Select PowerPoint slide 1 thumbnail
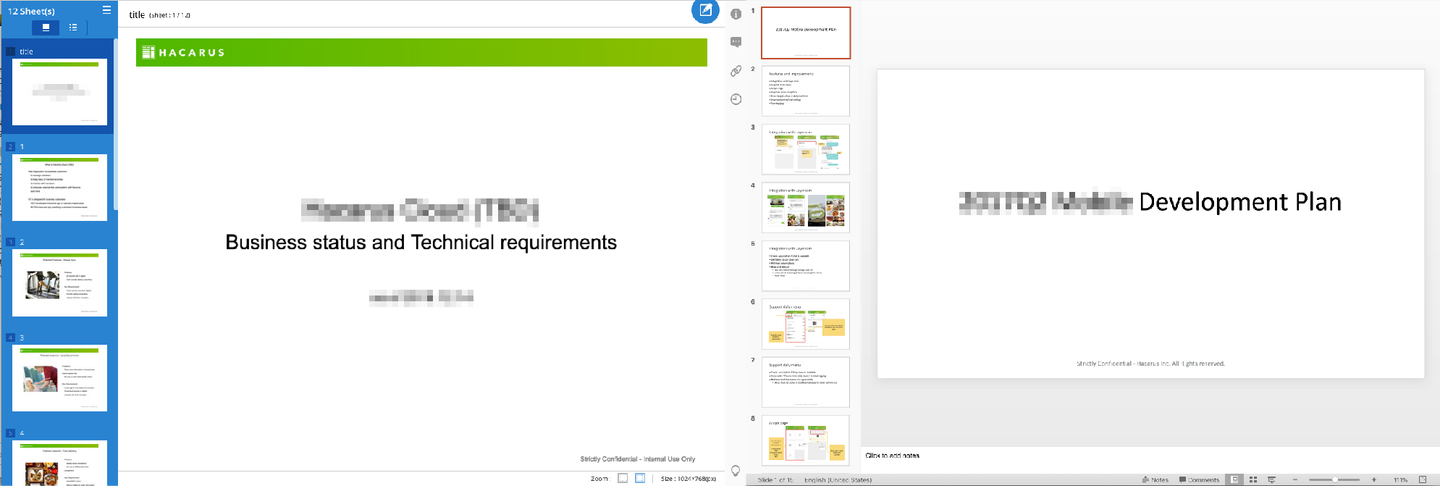1440x486 pixels. click(806, 32)
